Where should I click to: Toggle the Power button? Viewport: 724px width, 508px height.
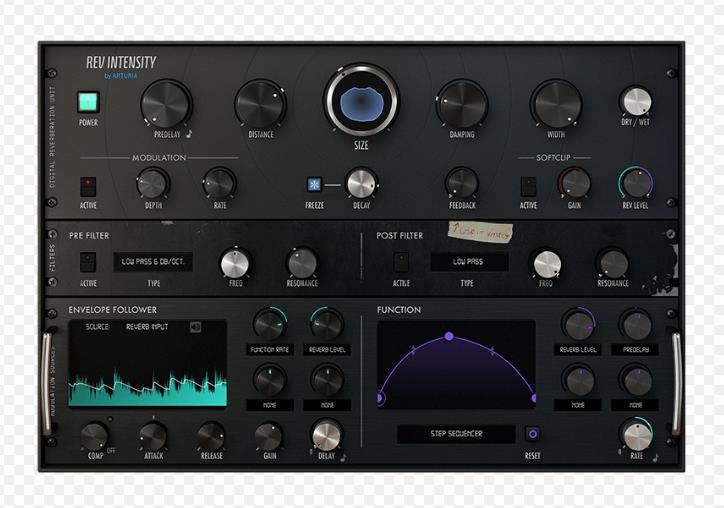pos(88,102)
